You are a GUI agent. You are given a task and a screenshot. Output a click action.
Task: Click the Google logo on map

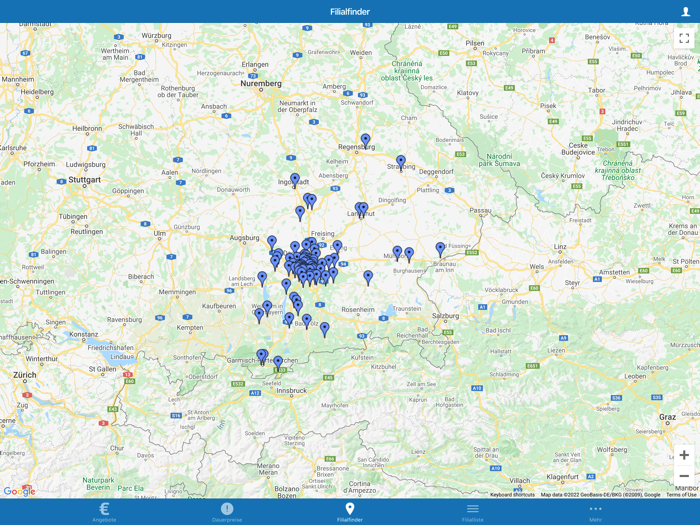tap(19, 491)
